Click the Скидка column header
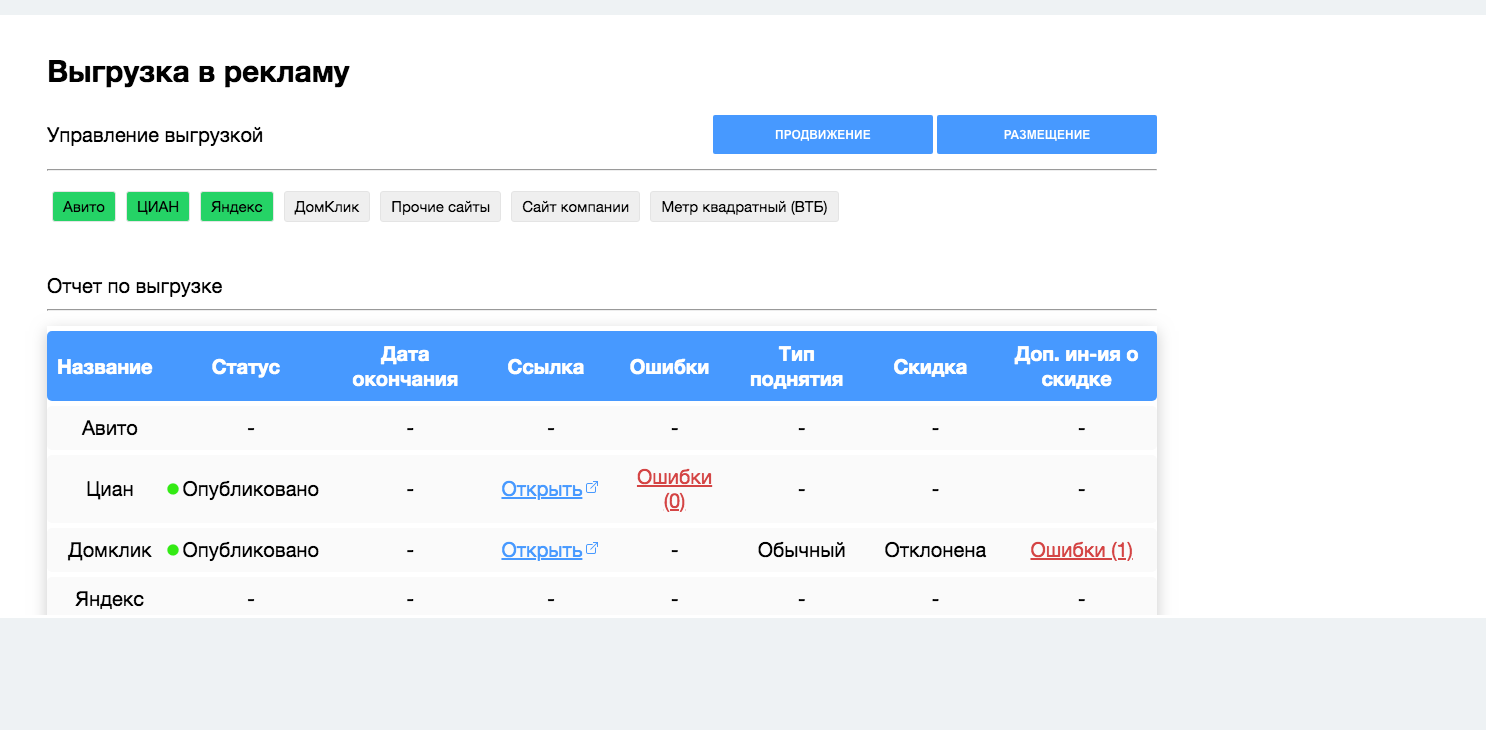Screen dimensions: 1486x730 (930, 367)
